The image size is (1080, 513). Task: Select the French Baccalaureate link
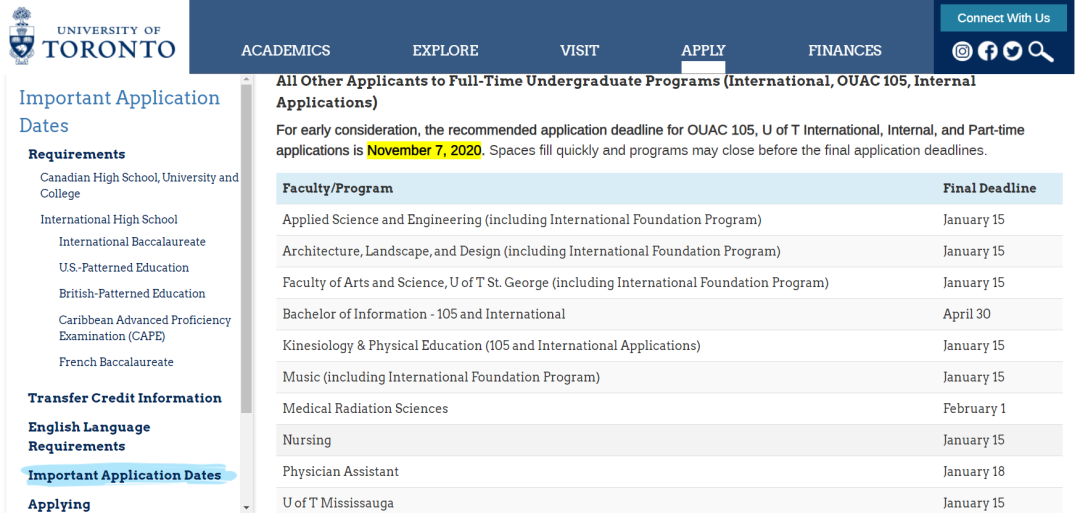[x=116, y=362]
